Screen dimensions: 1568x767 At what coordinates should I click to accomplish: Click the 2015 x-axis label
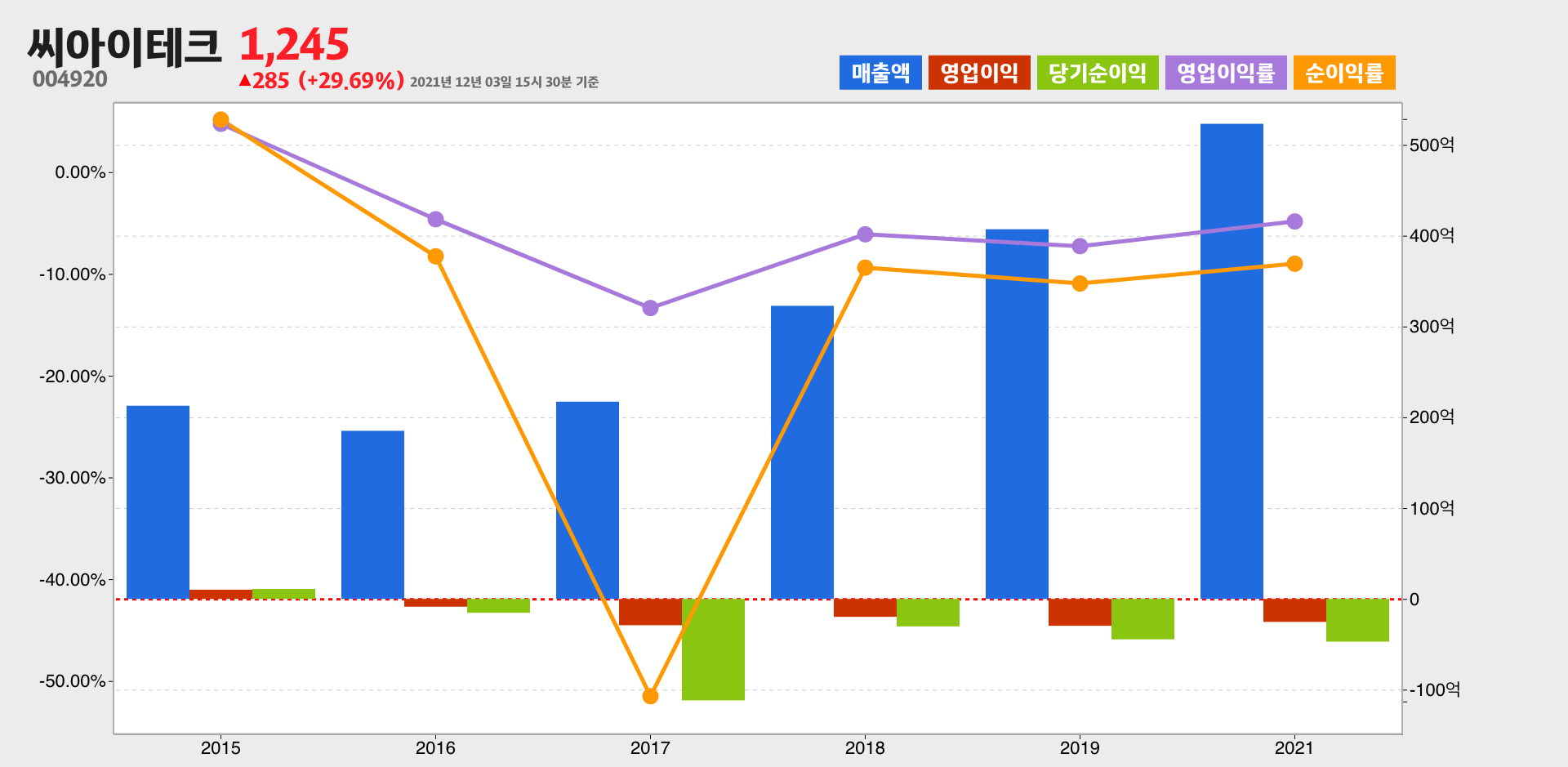(220, 747)
